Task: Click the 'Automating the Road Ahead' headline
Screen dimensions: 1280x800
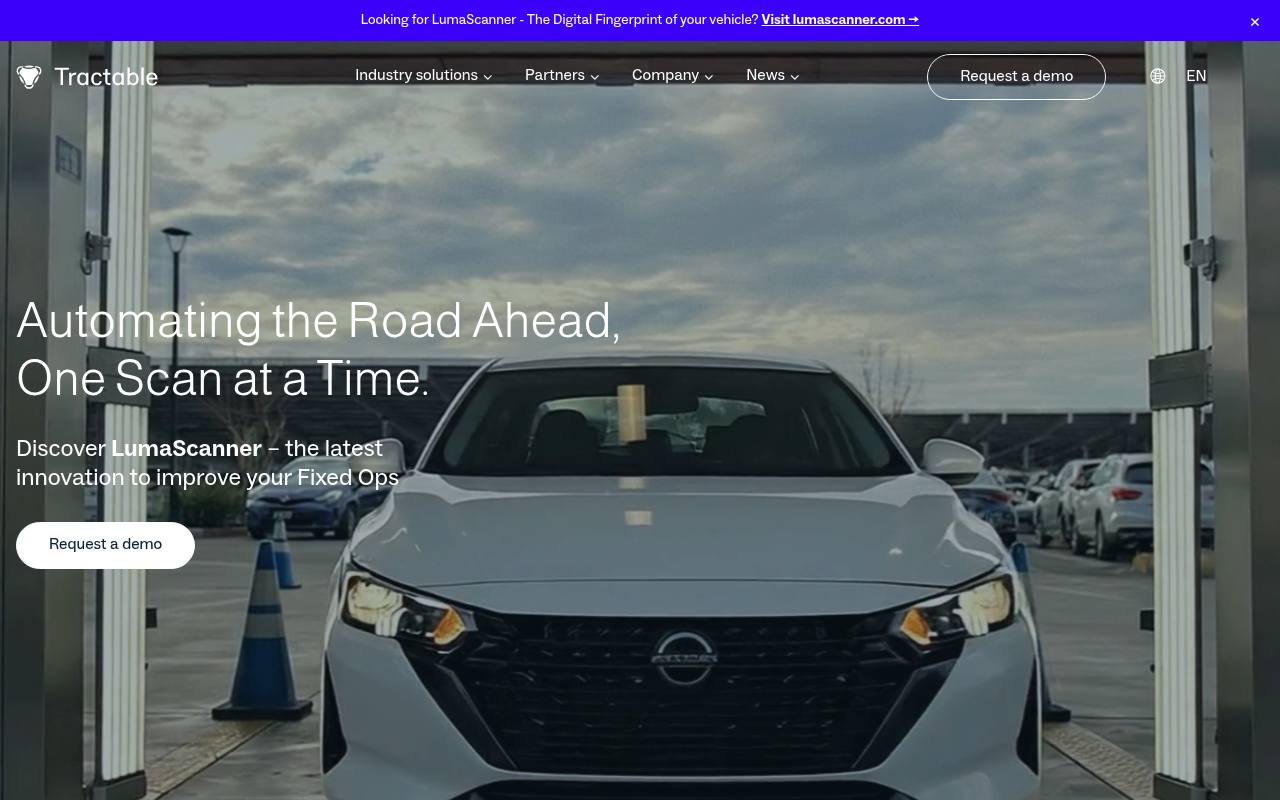Action: click(x=318, y=350)
